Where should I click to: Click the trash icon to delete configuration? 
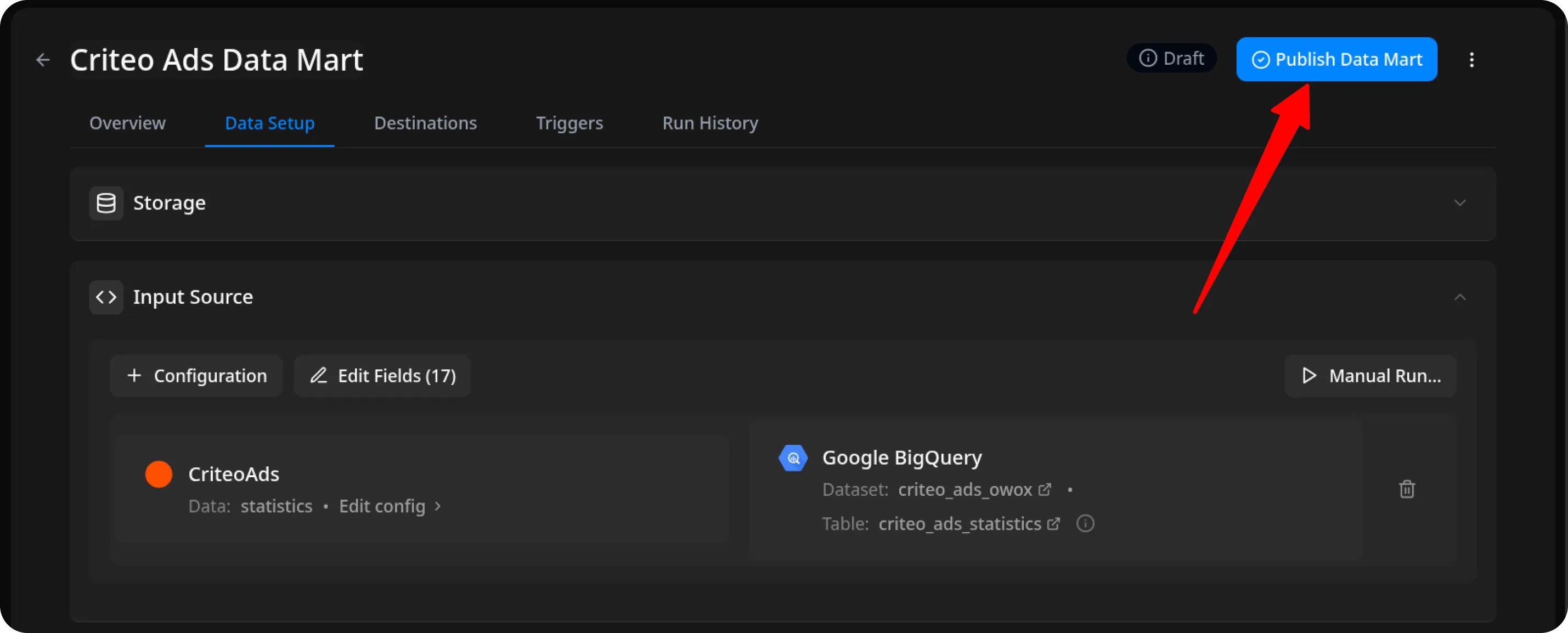[x=1407, y=489]
